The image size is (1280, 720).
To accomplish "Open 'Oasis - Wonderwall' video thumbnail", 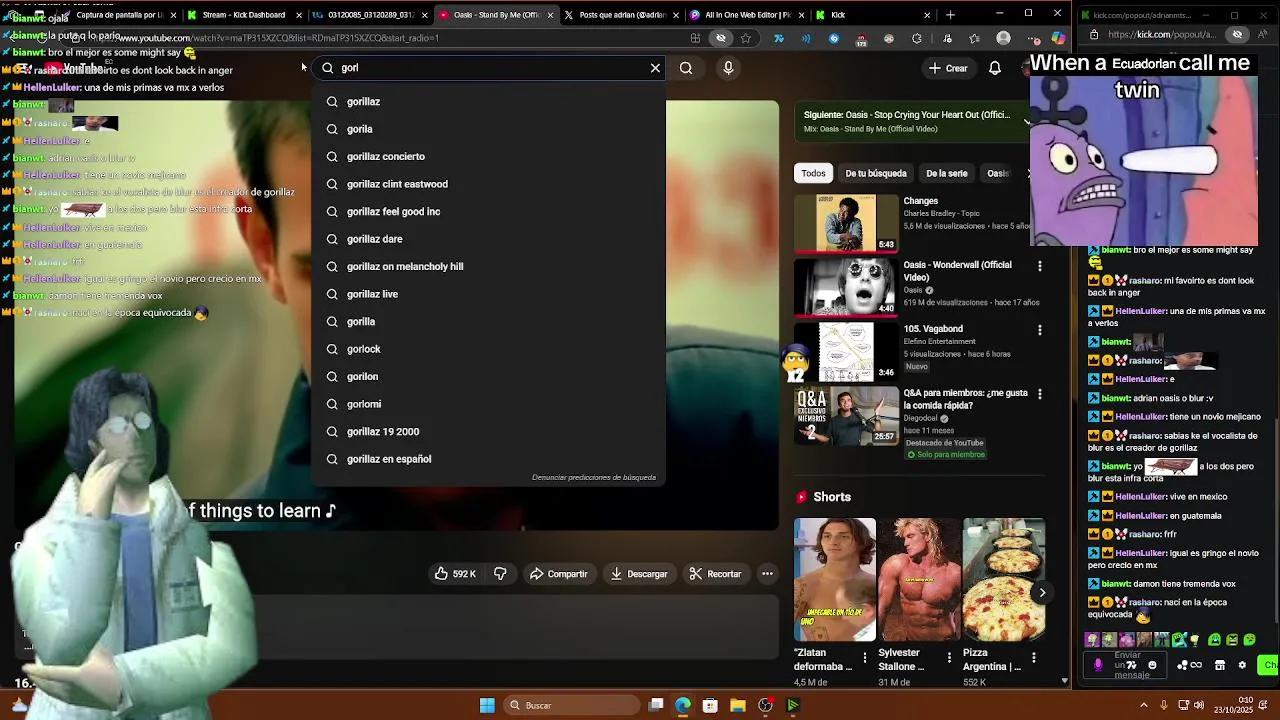I will point(846,287).
